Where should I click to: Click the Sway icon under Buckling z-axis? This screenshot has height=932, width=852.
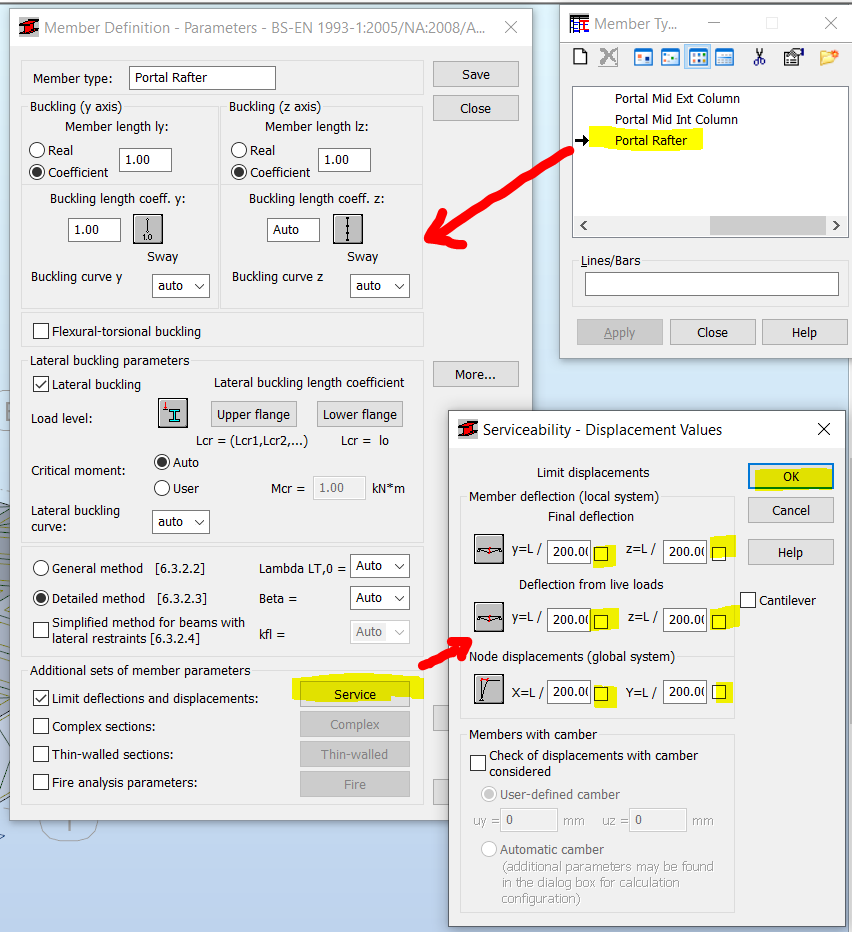[345, 229]
